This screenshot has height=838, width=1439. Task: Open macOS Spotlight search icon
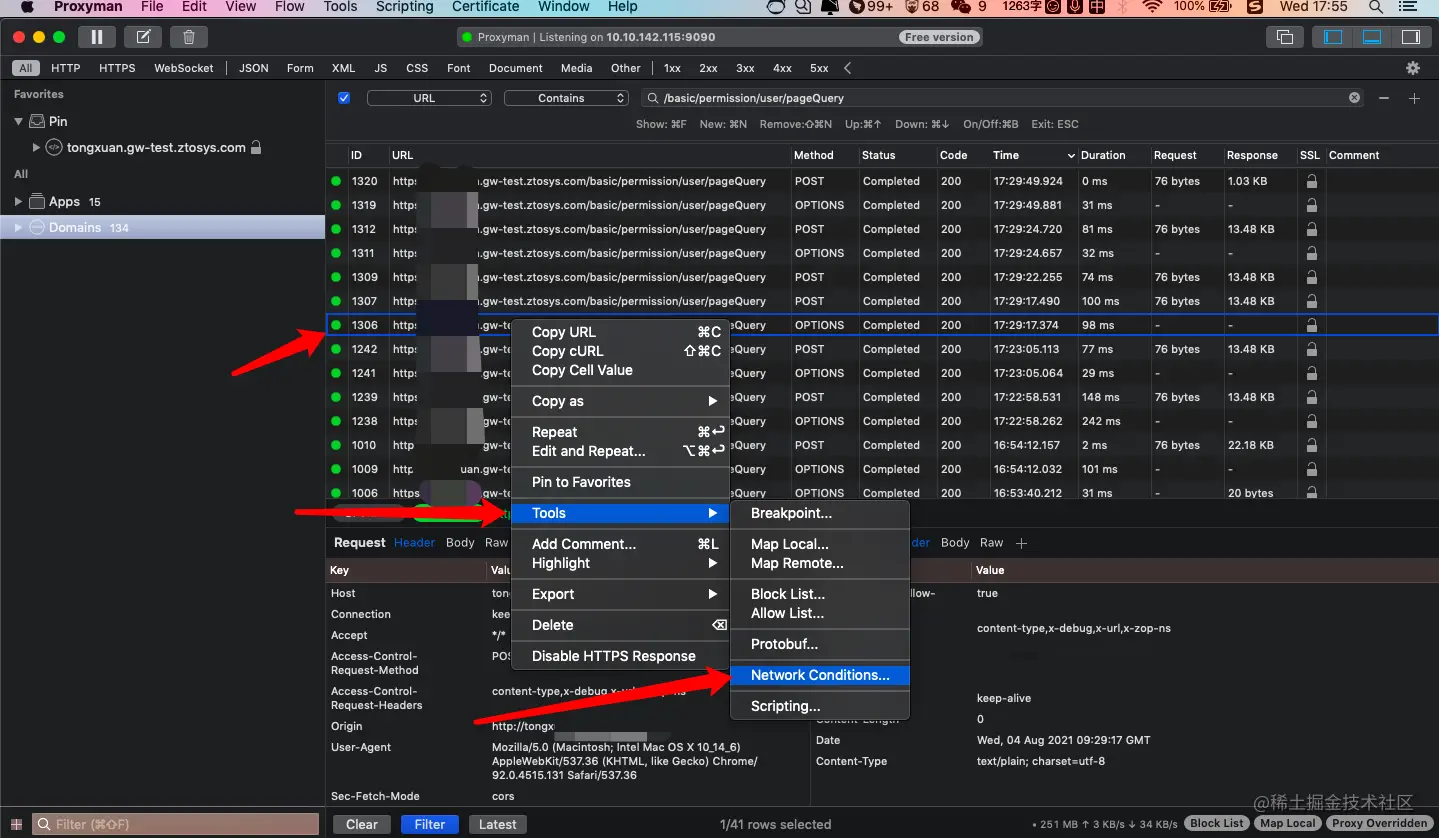coord(1375,7)
